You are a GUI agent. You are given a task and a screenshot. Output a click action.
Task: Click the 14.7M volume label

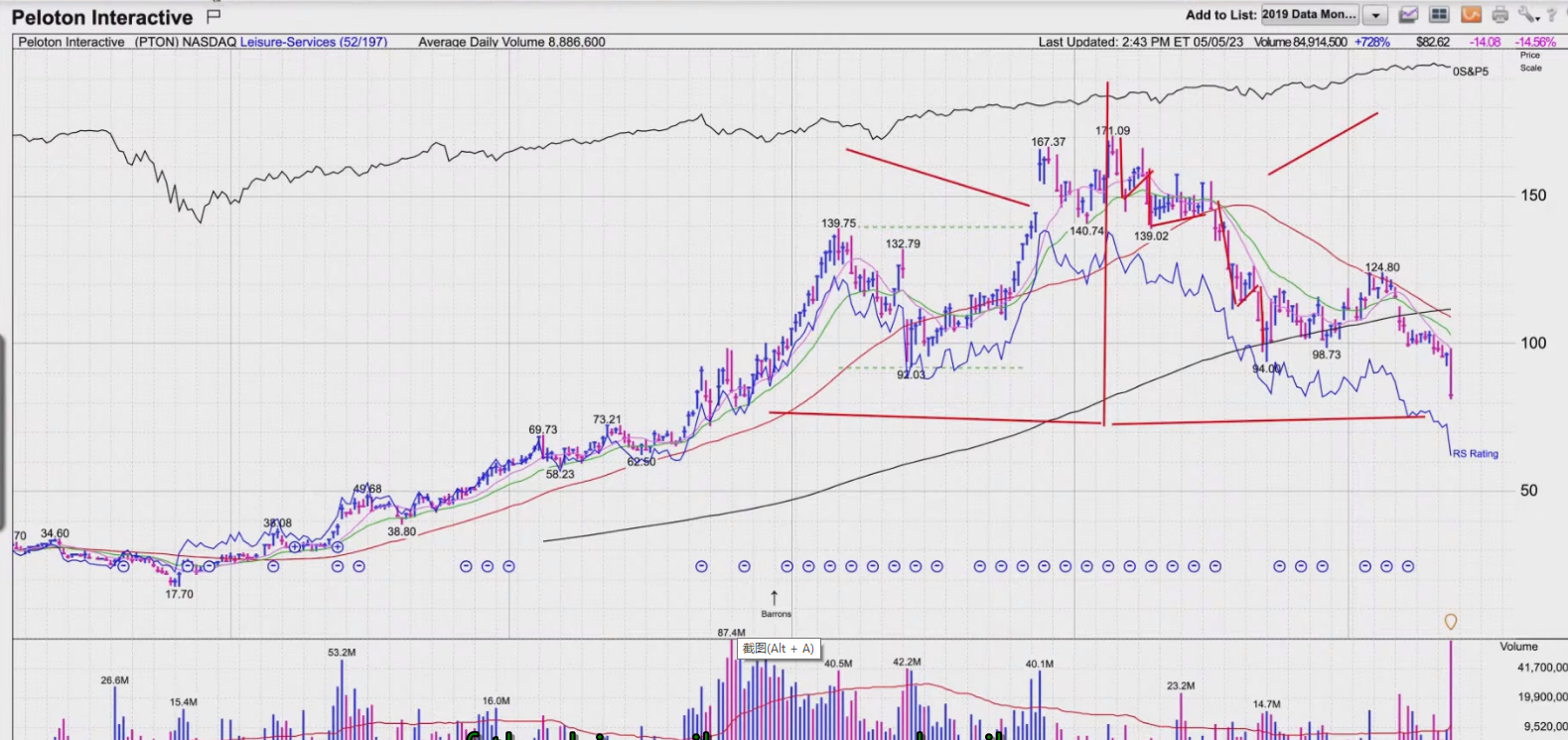point(1266,704)
